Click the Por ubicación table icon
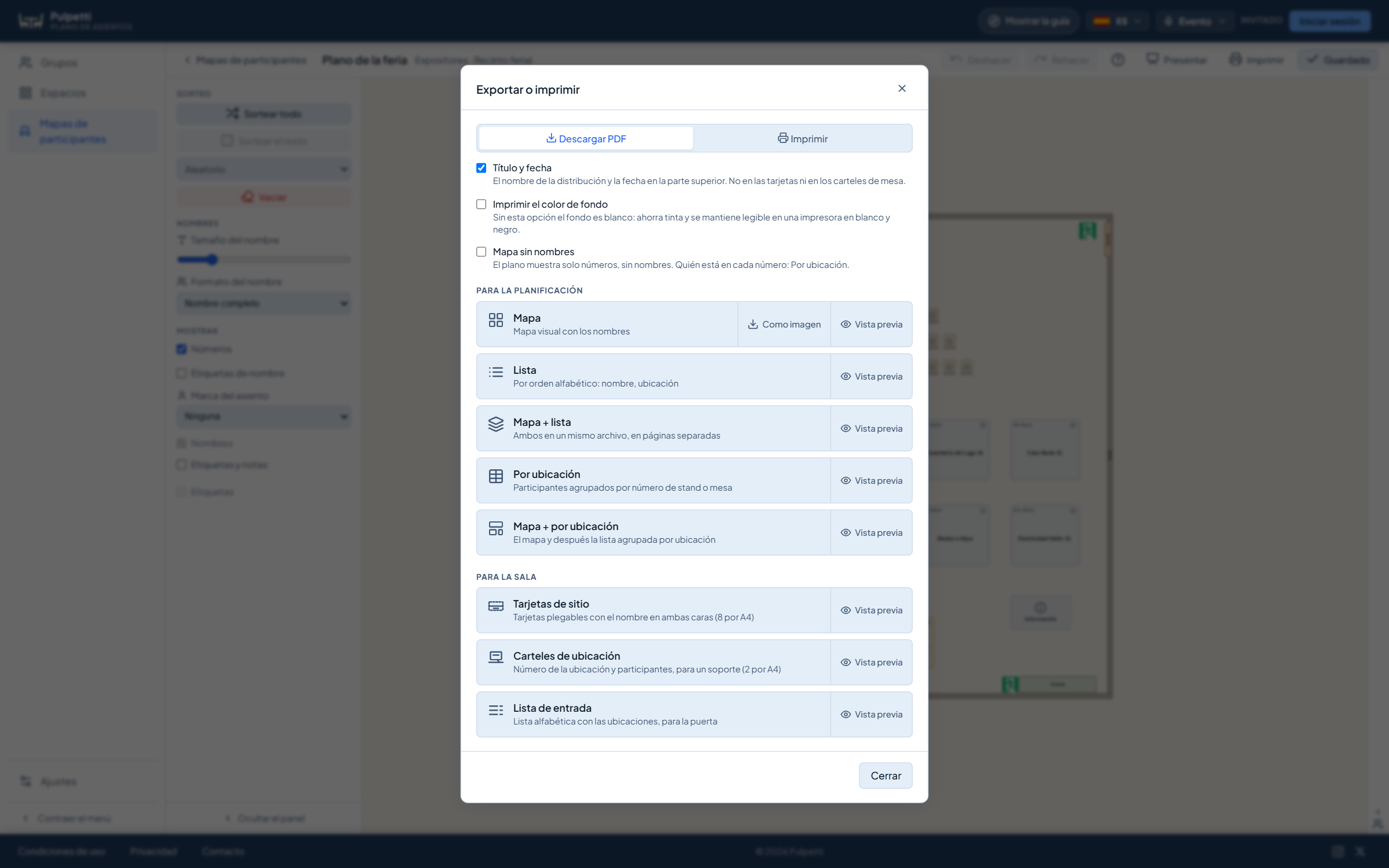 (495, 476)
